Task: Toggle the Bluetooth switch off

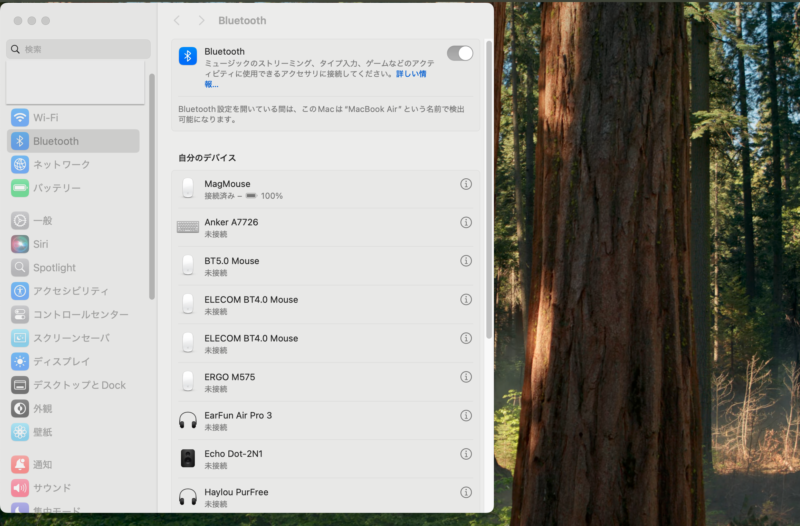Action: click(459, 53)
